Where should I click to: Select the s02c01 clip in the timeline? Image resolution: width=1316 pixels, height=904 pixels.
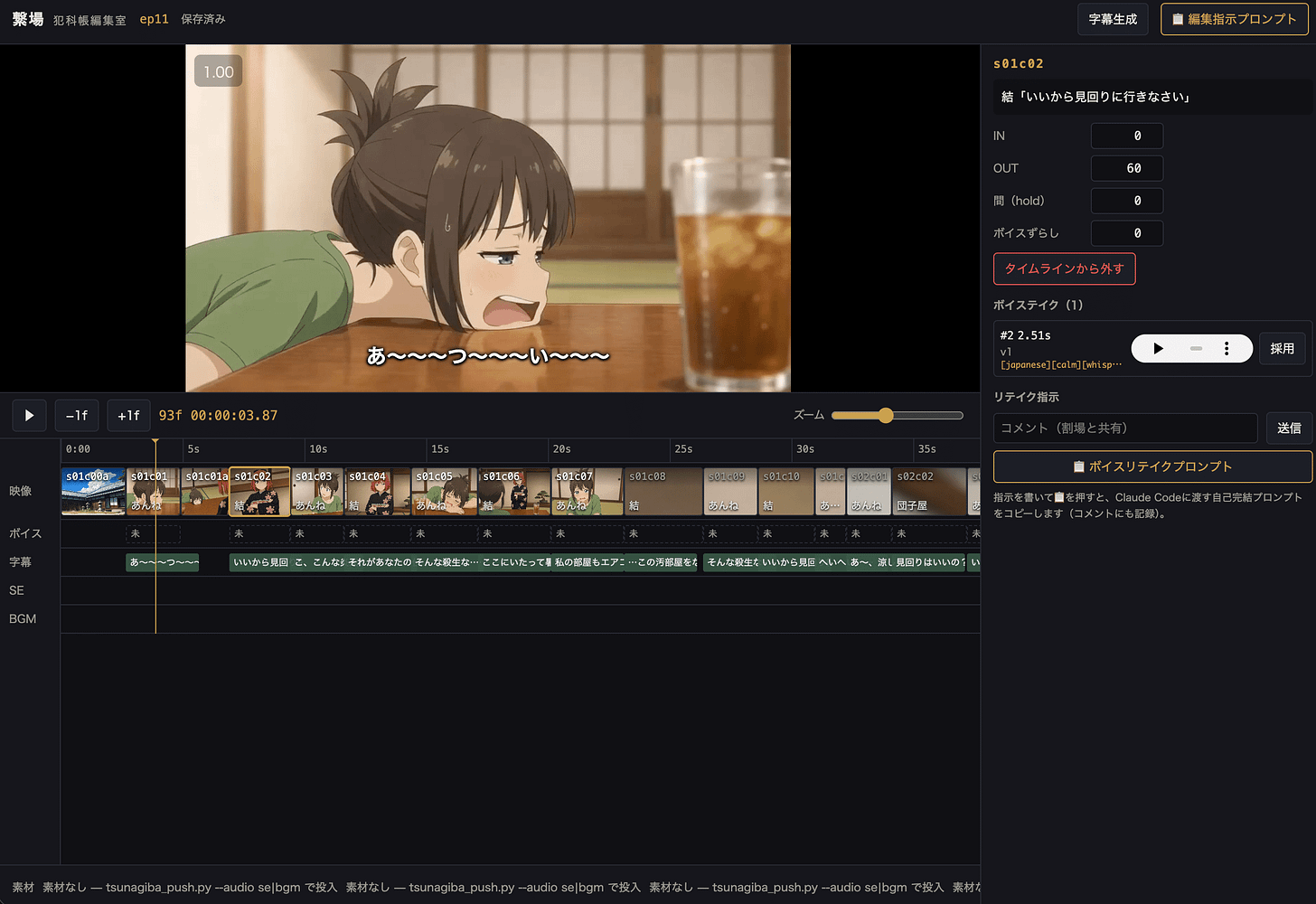point(869,492)
